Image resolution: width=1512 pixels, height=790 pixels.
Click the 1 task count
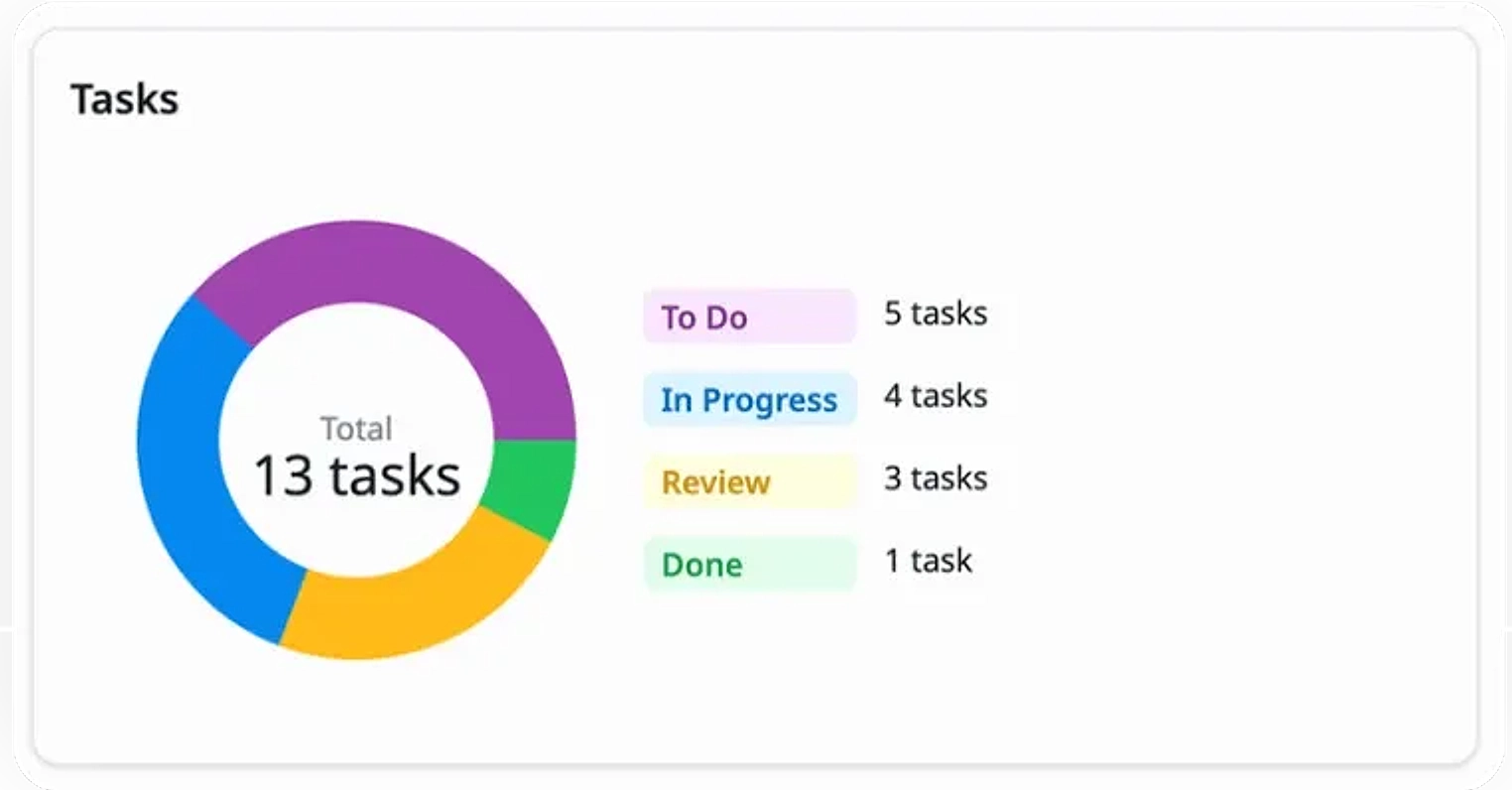(x=929, y=561)
